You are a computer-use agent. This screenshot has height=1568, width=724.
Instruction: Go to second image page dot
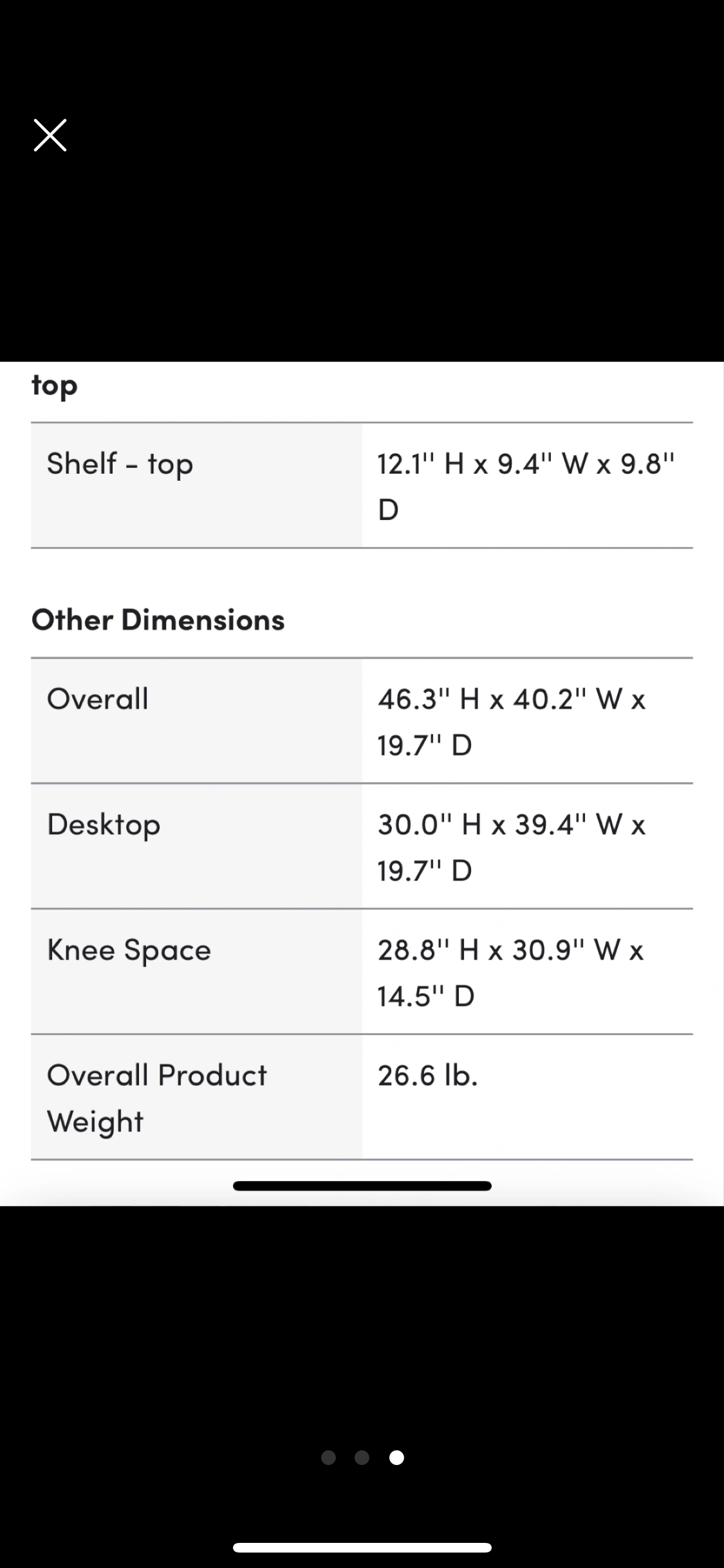pyautogui.click(x=362, y=1457)
